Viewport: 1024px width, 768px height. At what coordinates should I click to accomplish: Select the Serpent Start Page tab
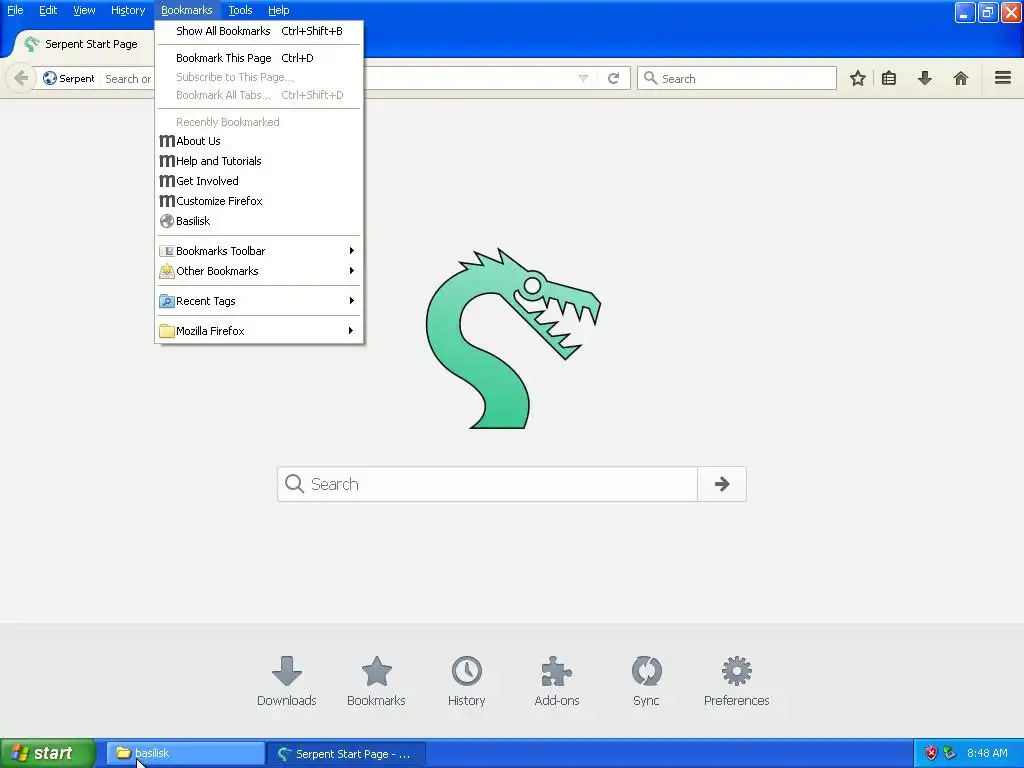(x=83, y=44)
